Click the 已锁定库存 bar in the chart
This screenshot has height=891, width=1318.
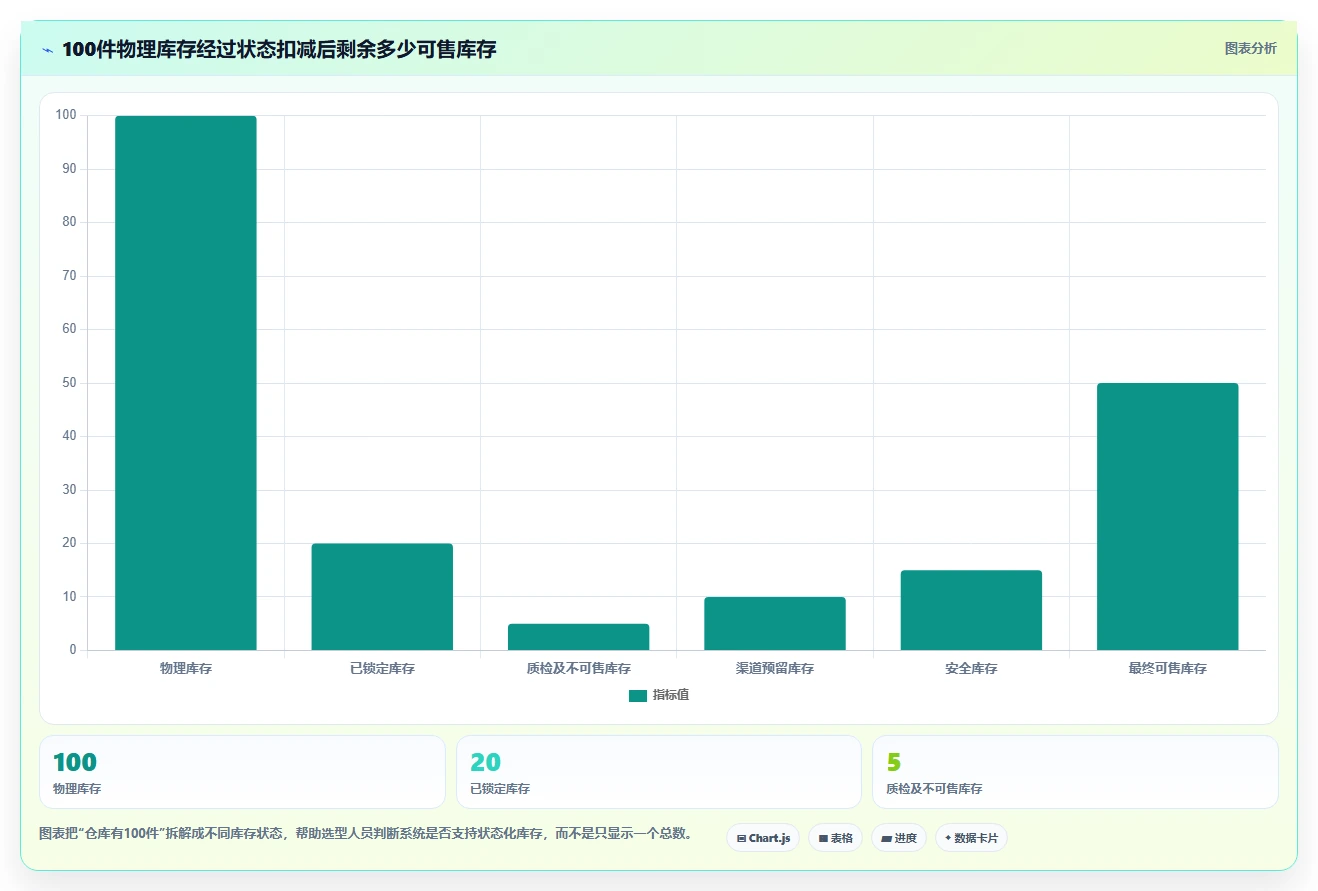(x=382, y=597)
